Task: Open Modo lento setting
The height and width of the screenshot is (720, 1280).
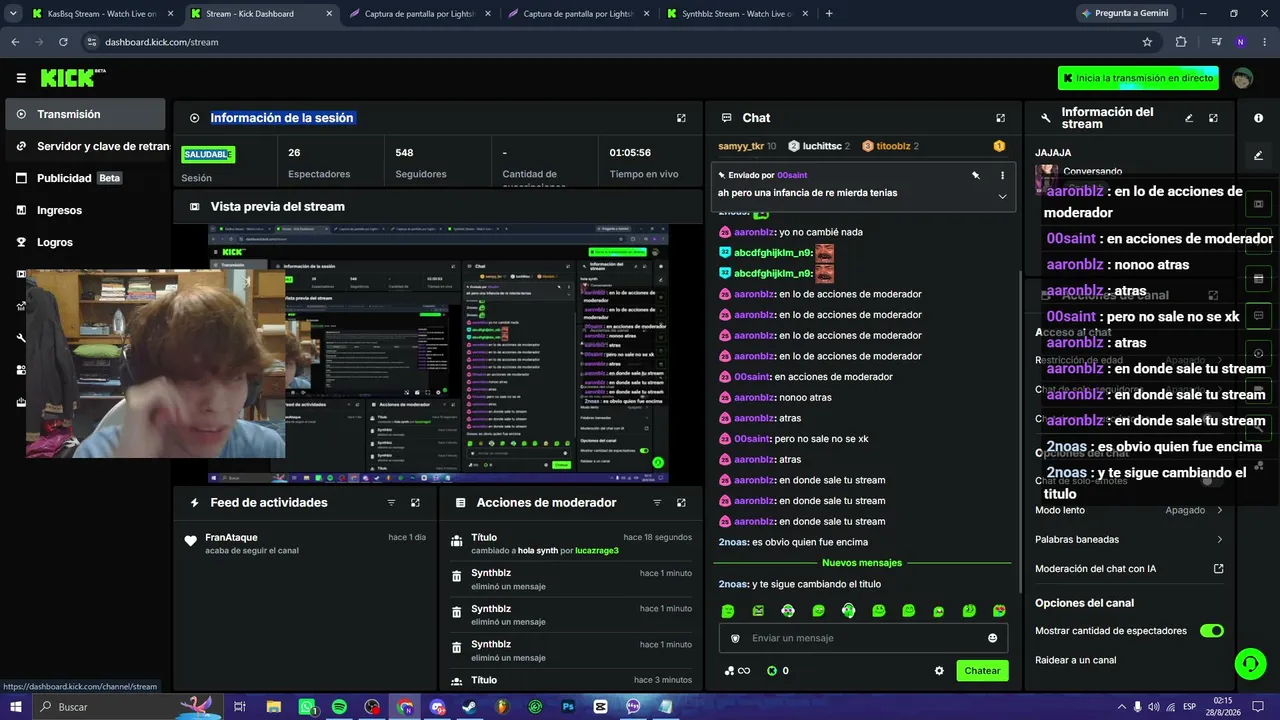Action: click(x=1129, y=510)
